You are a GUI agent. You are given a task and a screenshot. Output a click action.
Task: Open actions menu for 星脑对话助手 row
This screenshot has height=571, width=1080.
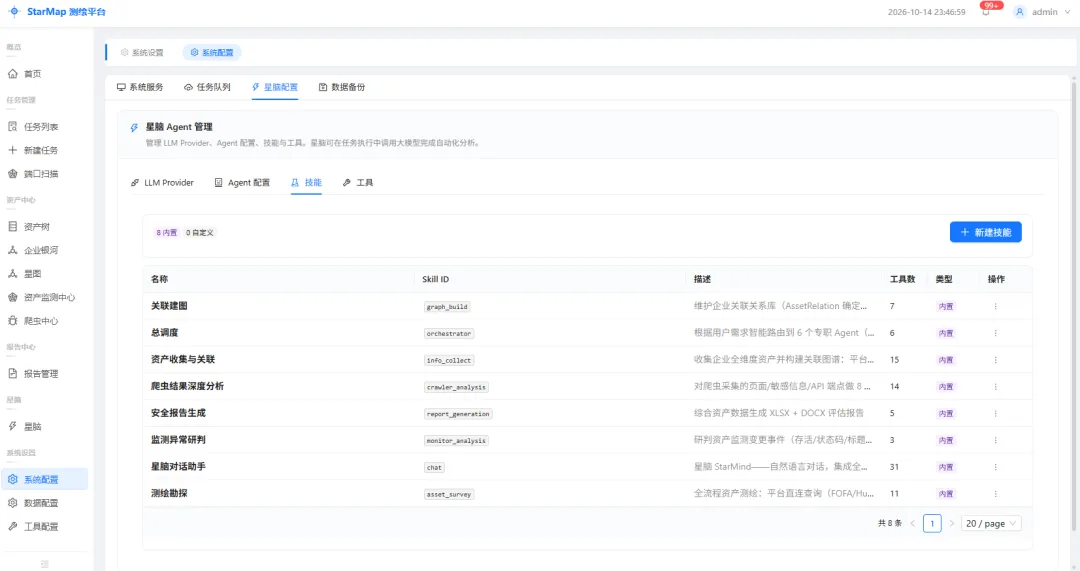pyautogui.click(x=995, y=467)
